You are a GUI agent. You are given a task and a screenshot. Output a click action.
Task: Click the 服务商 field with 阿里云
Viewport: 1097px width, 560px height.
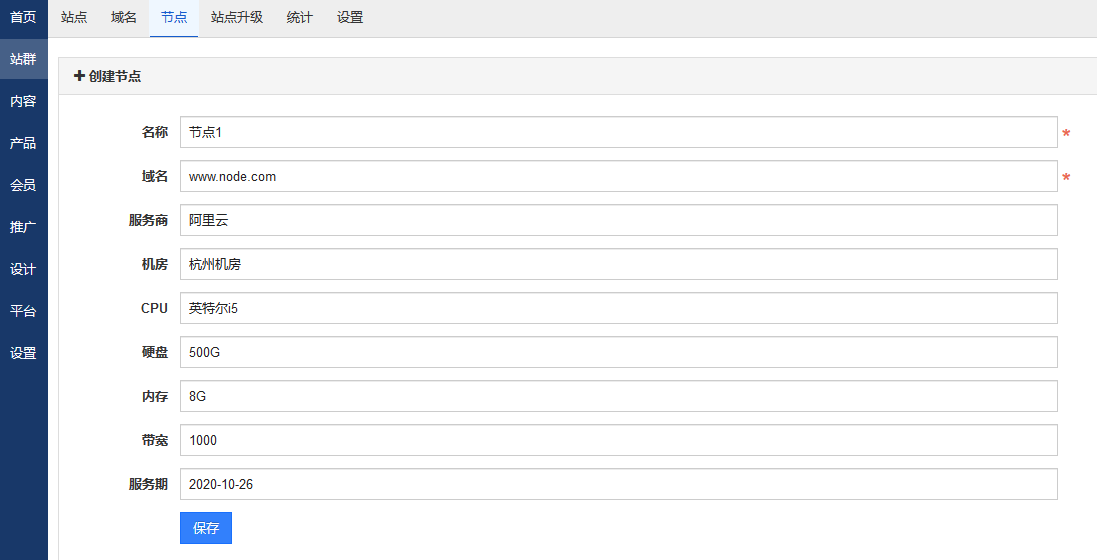point(618,220)
